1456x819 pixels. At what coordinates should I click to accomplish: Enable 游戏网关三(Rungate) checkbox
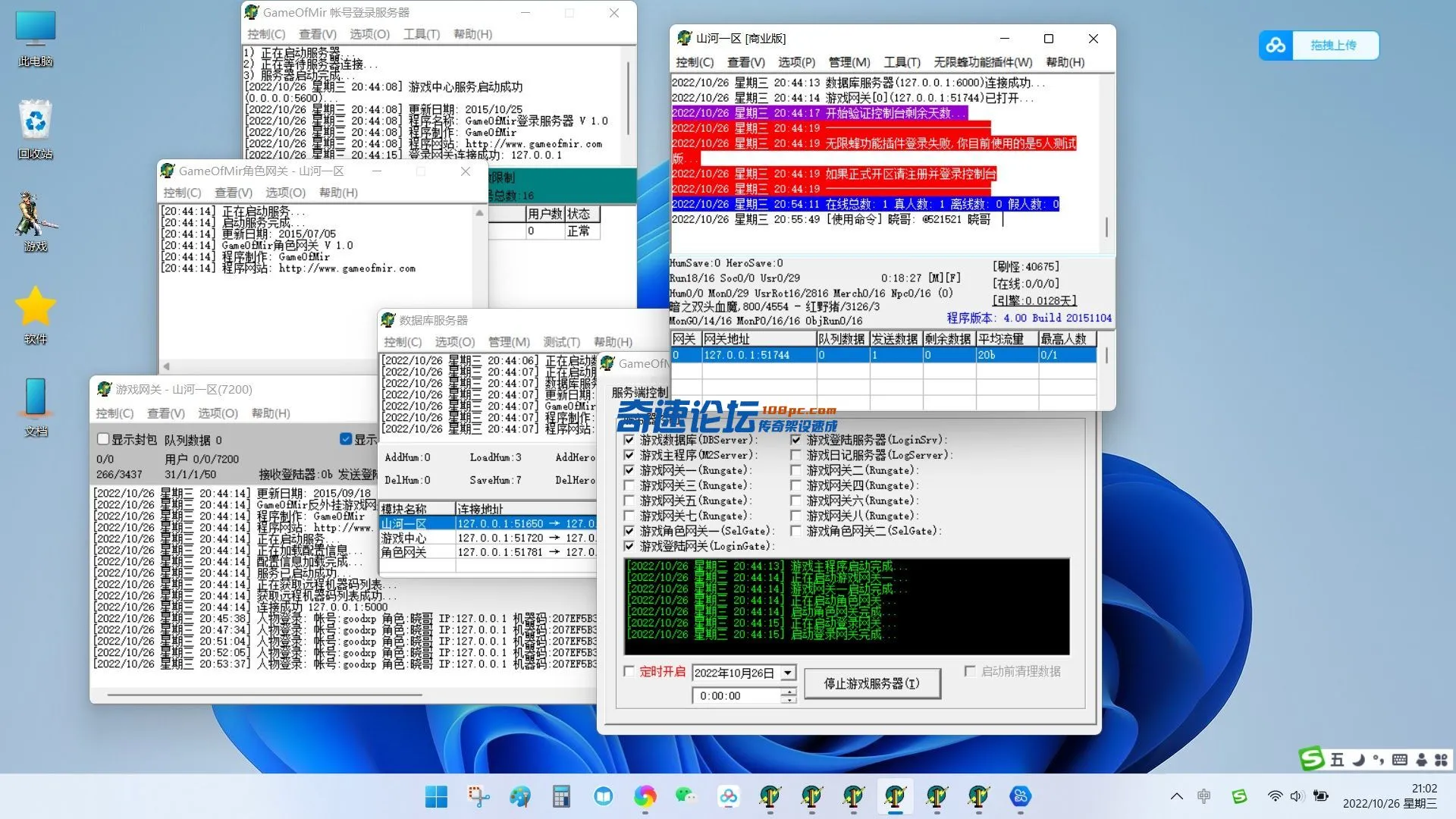629,485
